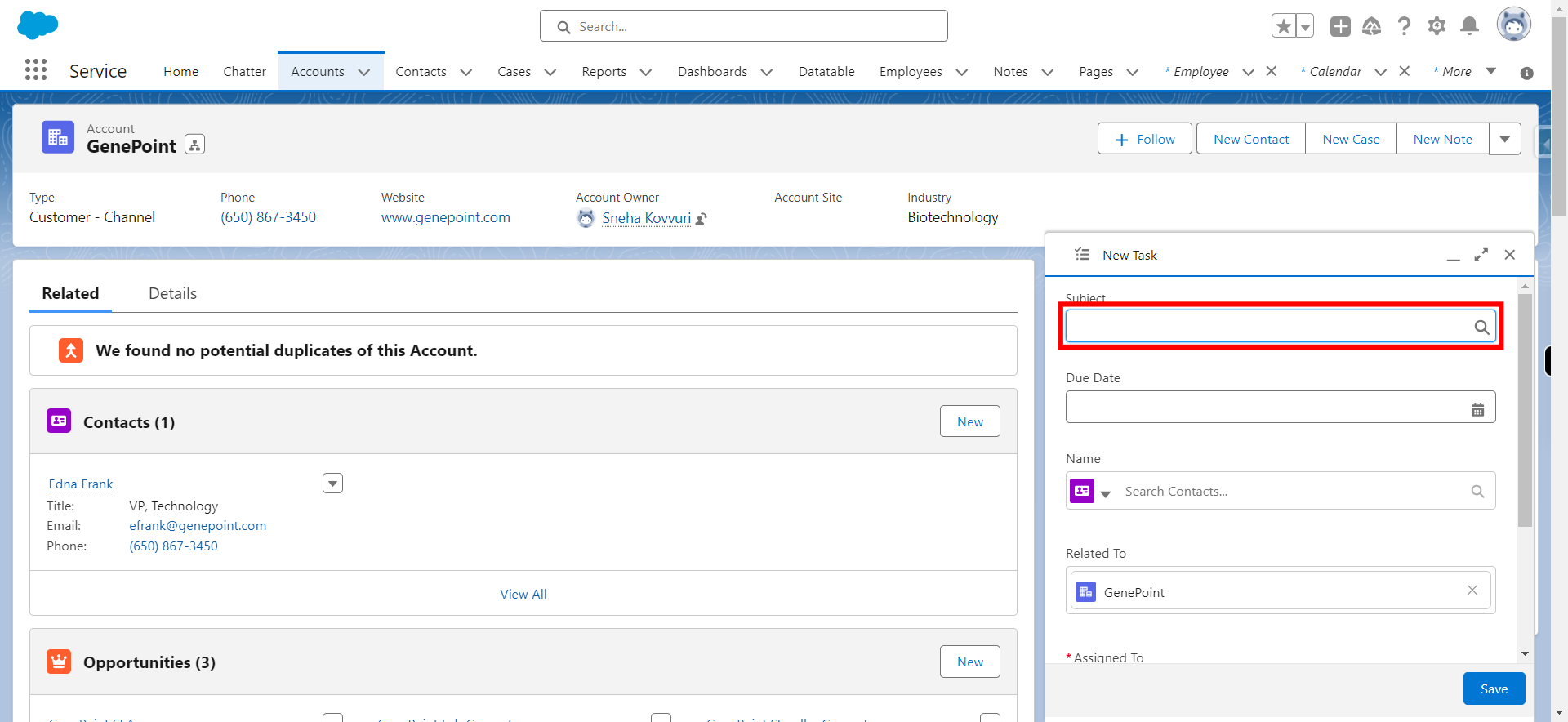1568x722 pixels.
Task: Minimize the New Task composer
Action: click(x=1453, y=256)
